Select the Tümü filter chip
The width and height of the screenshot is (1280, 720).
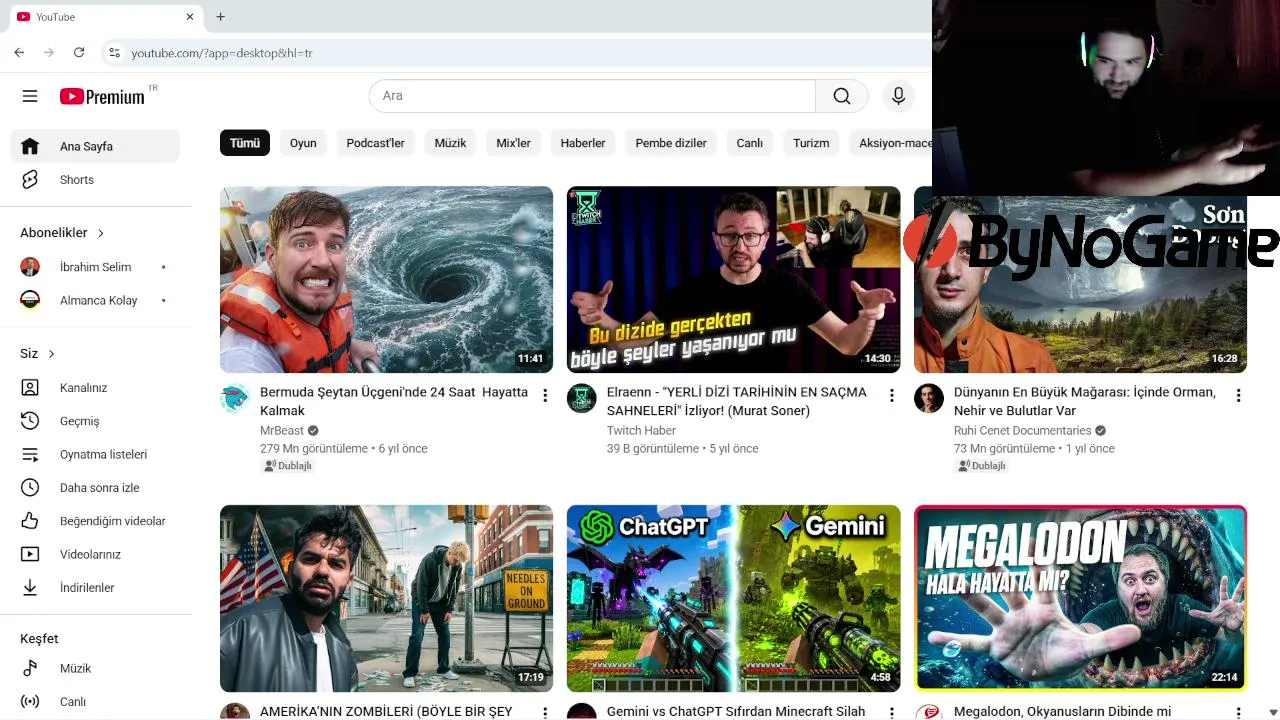pos(245,143)
